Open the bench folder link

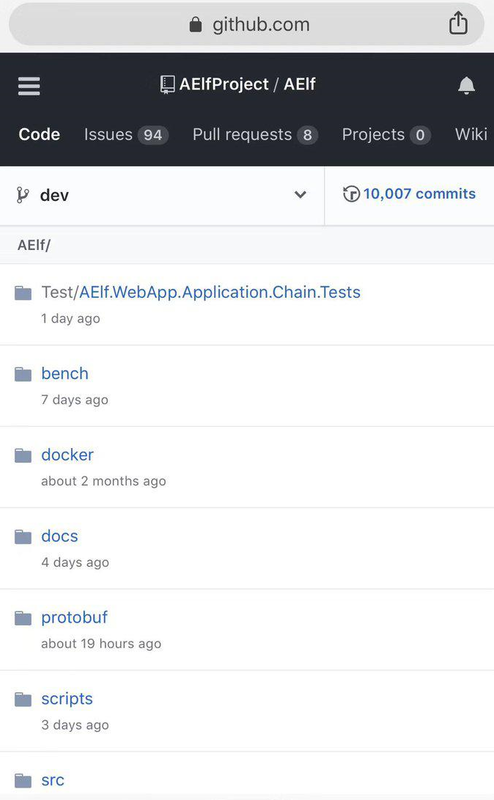coord(65,373)
